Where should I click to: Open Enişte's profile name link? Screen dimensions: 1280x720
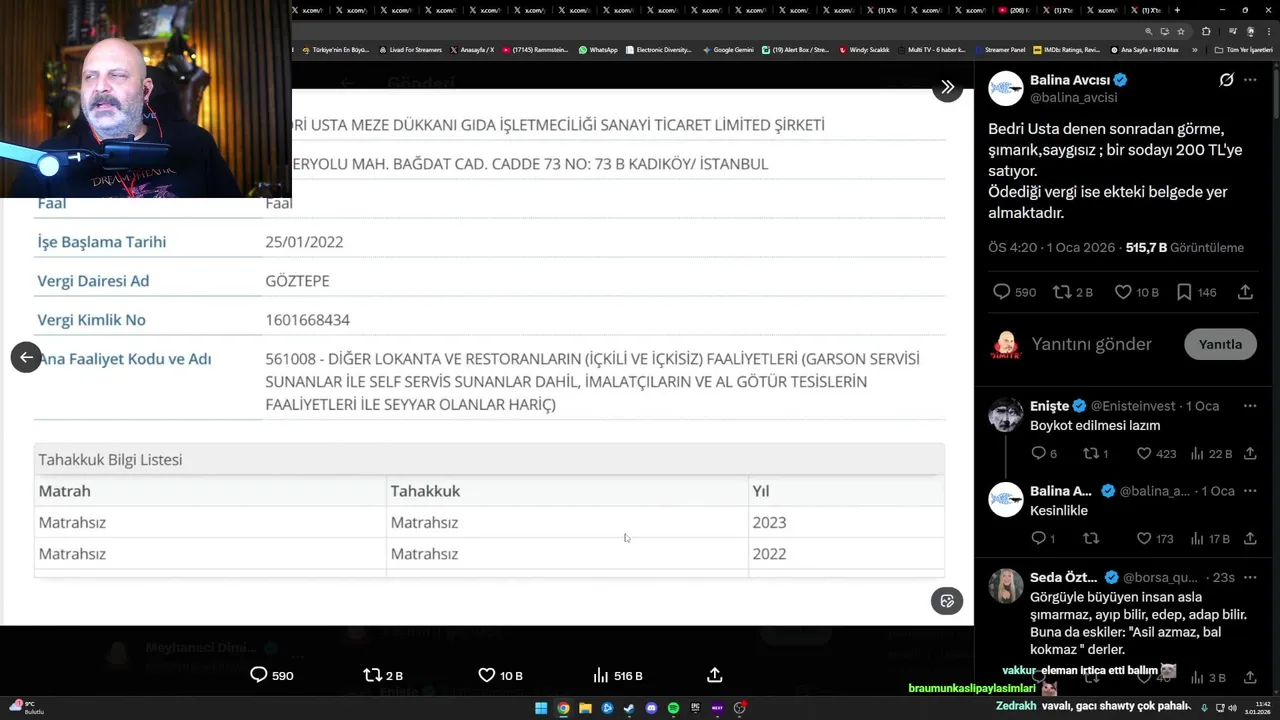pyautogui.click(x=1049, y=406)
